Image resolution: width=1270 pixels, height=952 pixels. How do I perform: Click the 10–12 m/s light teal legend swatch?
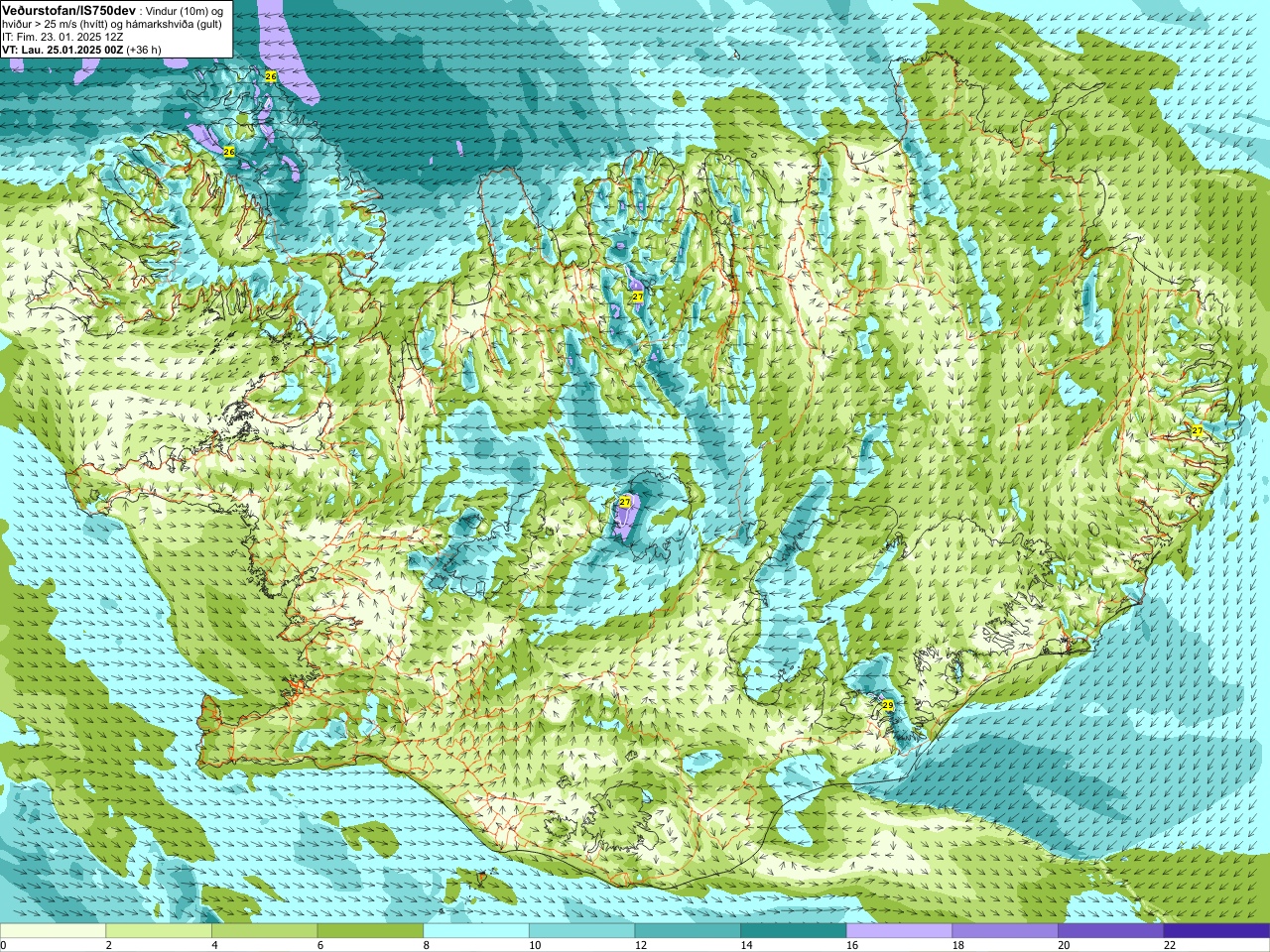coord(581,931)
